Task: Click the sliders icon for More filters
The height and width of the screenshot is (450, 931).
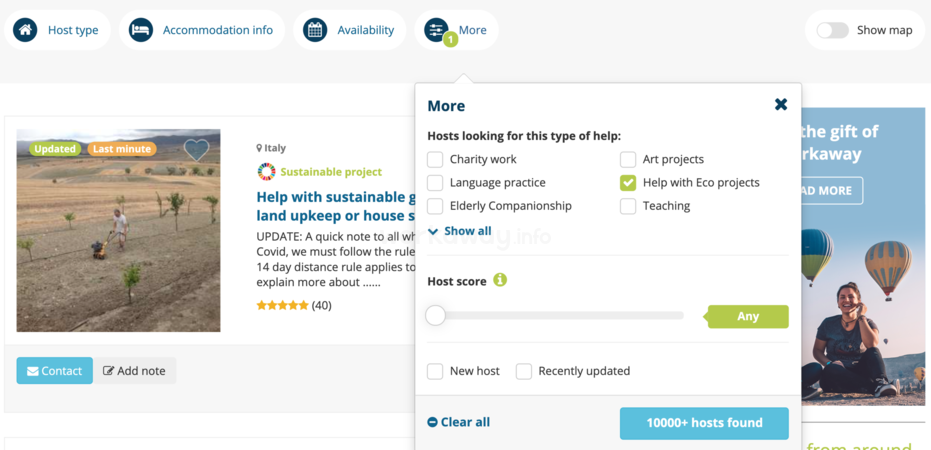Action: [436, 30]
